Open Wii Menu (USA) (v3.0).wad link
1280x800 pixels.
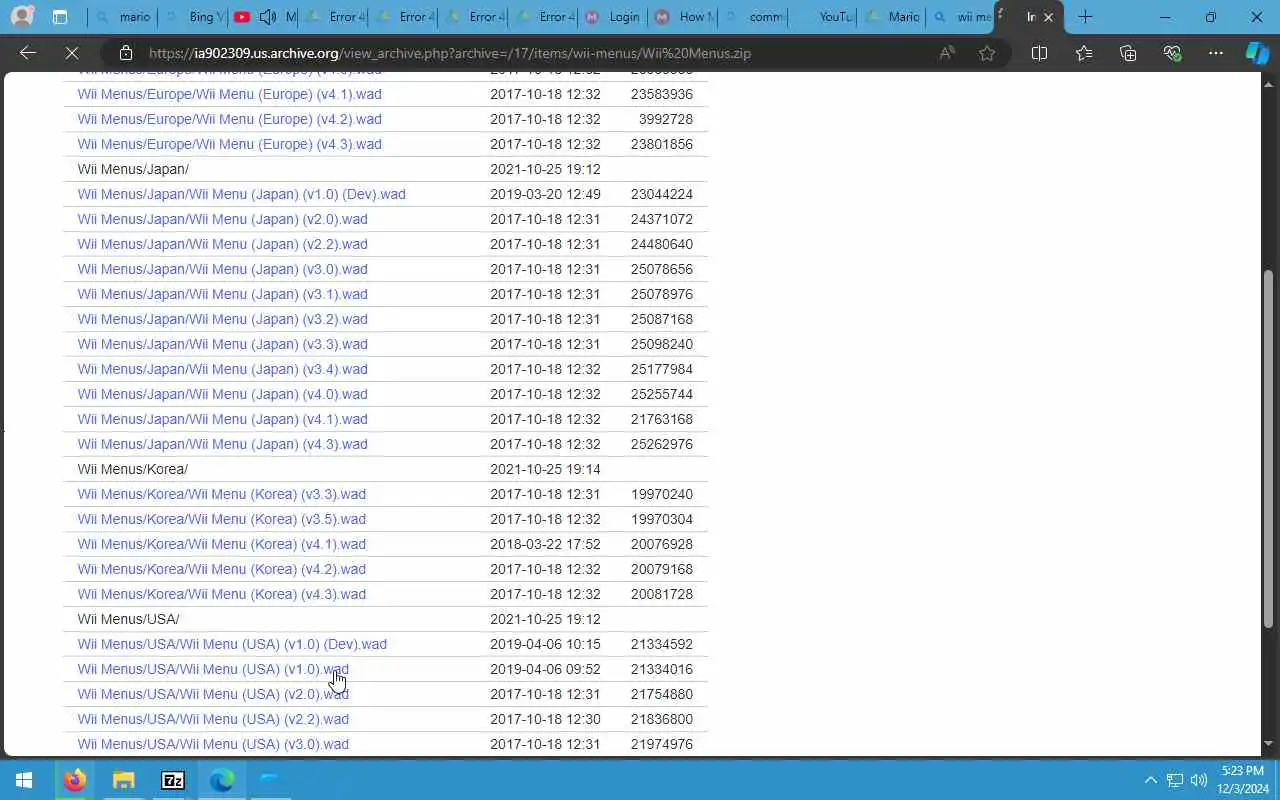pos(213,744)
